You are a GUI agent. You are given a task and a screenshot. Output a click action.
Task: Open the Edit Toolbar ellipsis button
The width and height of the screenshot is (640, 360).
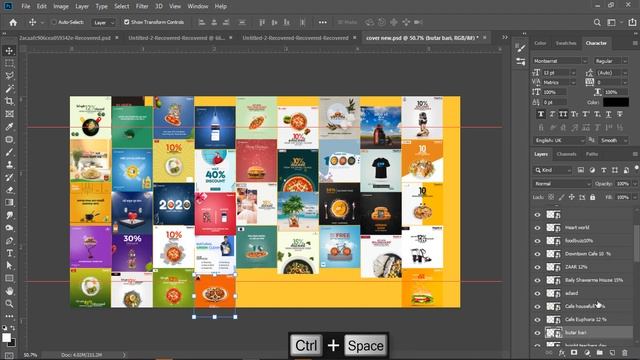click(9, 316)
